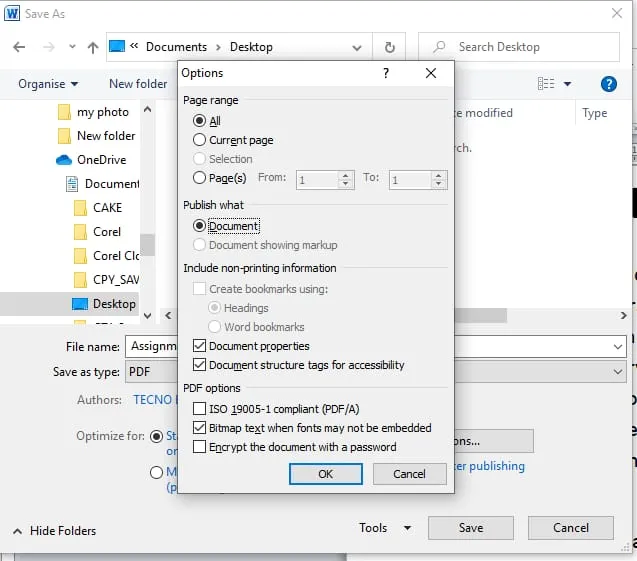
Task: Open 'New folder' in navigation tree
Action: (x=96, y=136)
